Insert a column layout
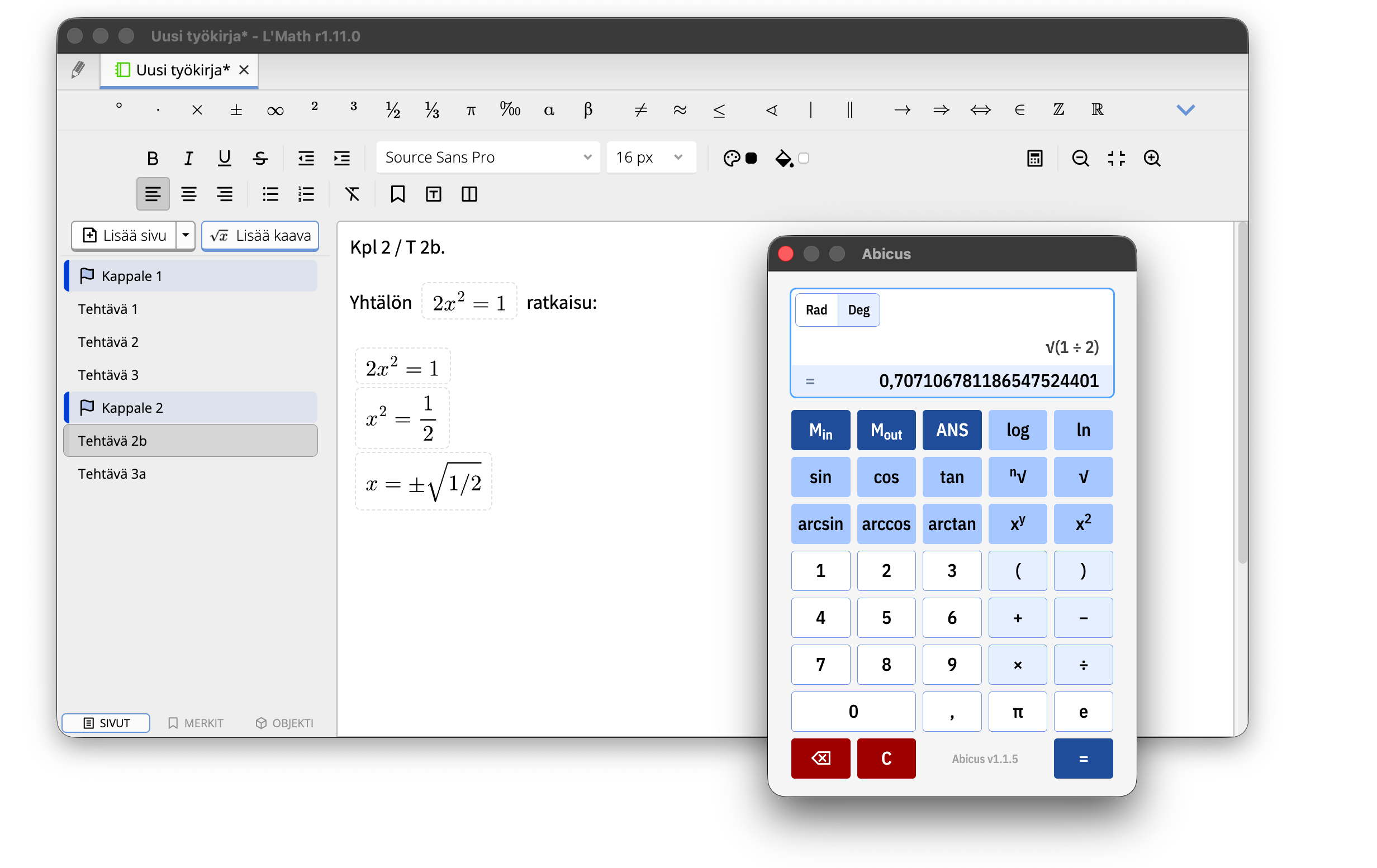 point(469,194)
